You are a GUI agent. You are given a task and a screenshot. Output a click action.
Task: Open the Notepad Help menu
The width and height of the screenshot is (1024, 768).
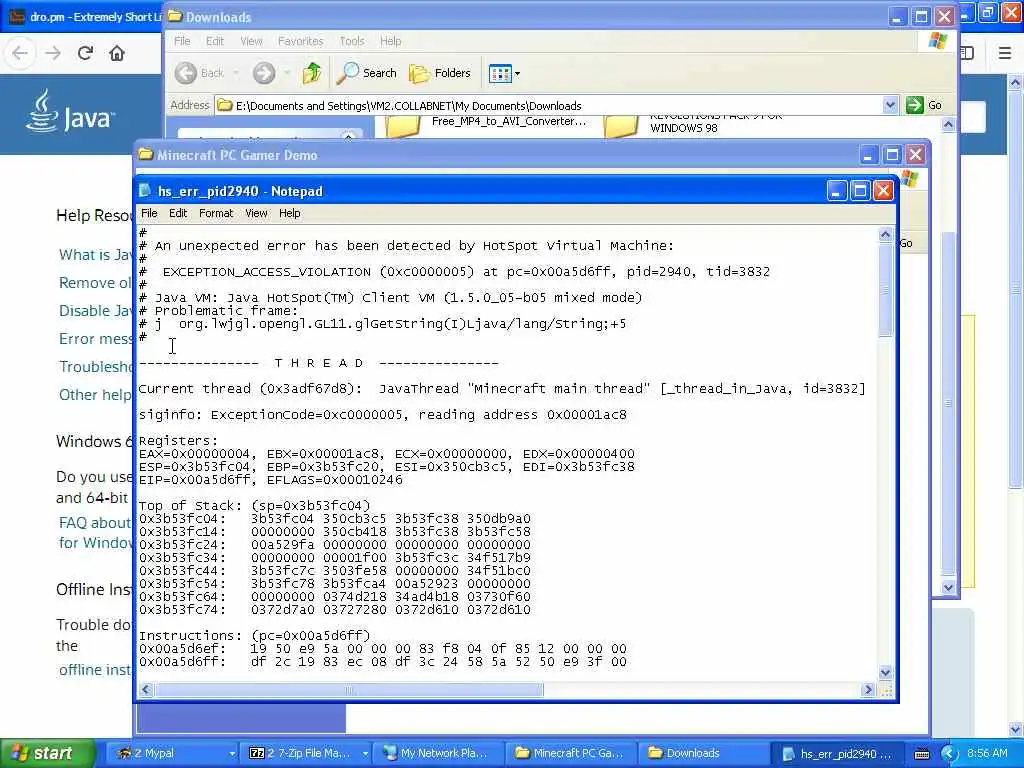point(289,213)
